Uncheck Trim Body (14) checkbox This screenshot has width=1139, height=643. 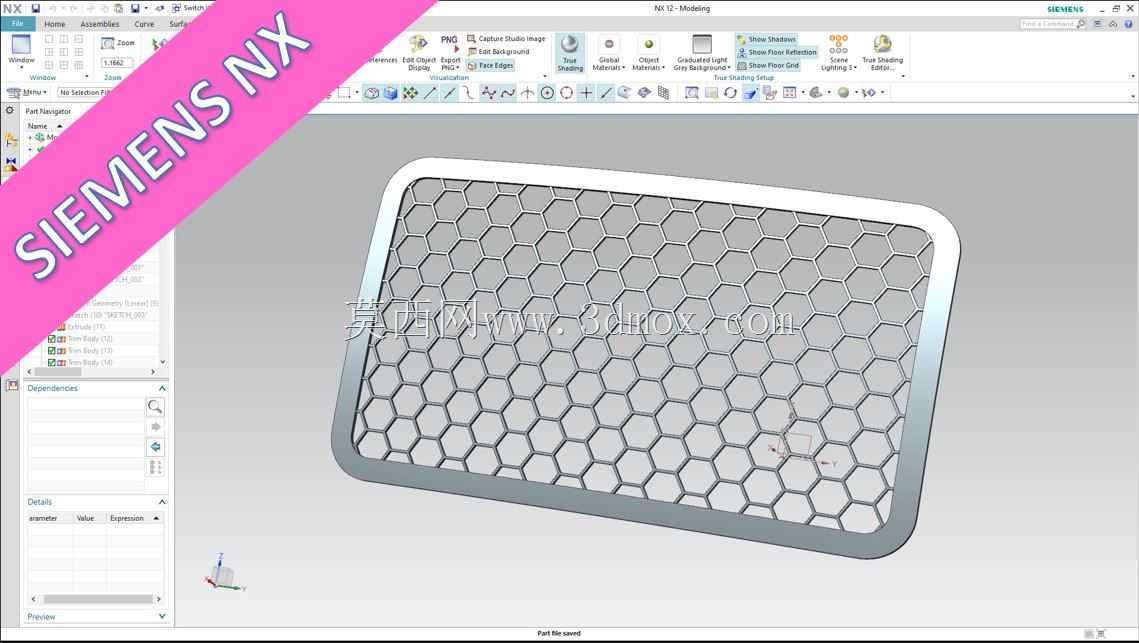[x=52, y=362]
